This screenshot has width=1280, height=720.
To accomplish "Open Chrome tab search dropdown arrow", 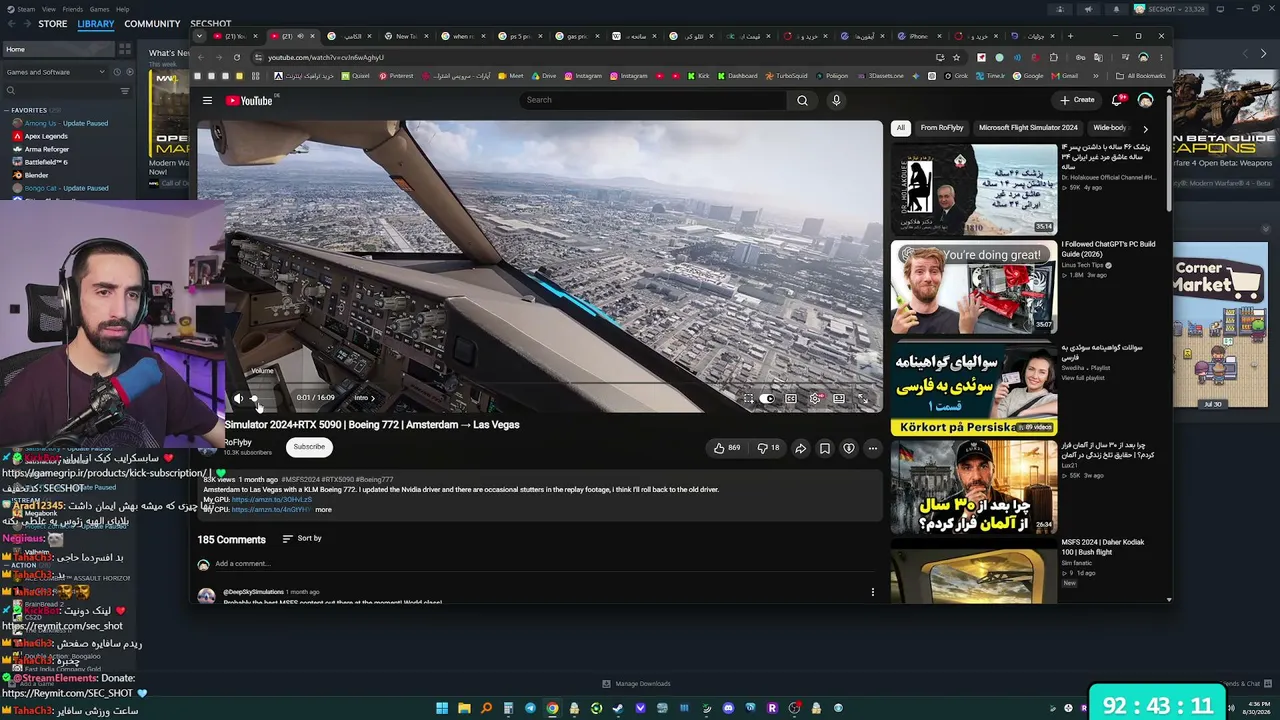I will (199, 36).
